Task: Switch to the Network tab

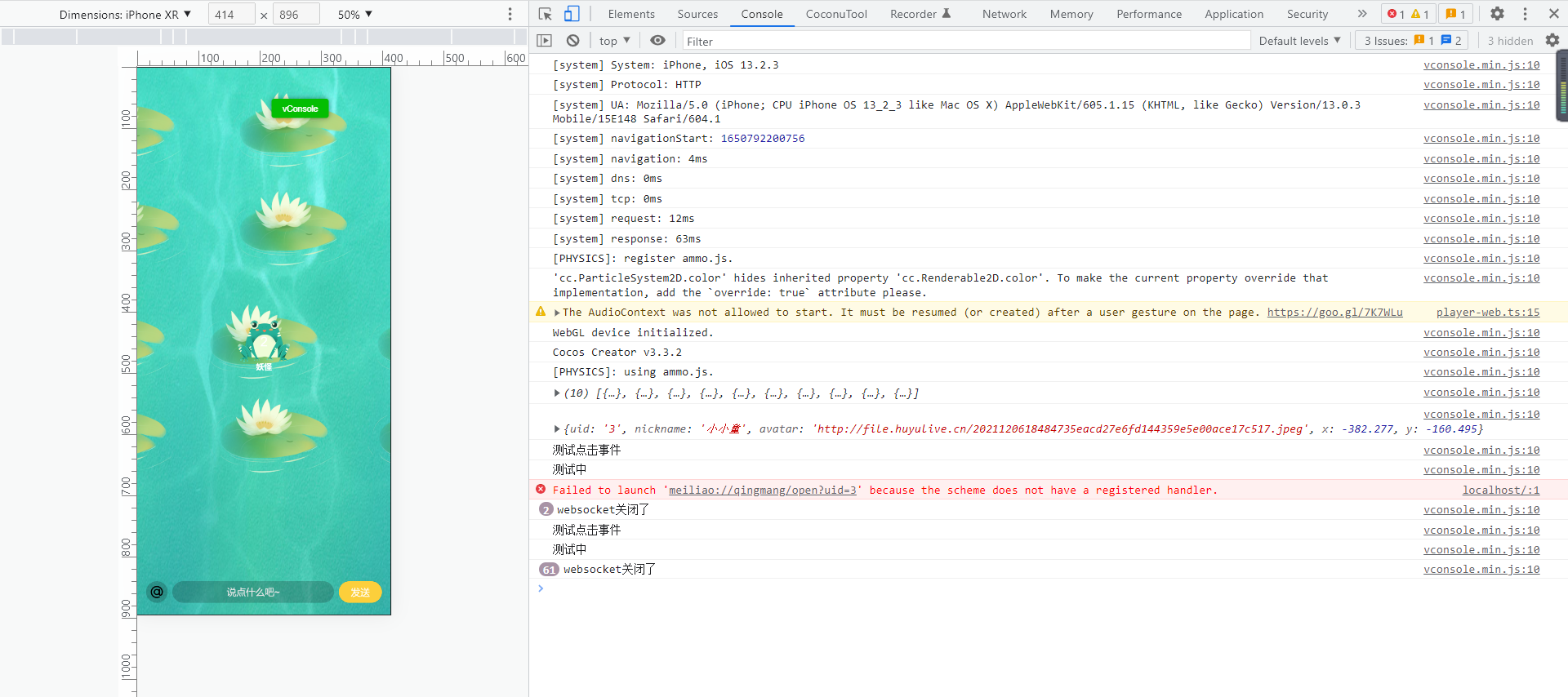Action: (x=1004, y=14)
